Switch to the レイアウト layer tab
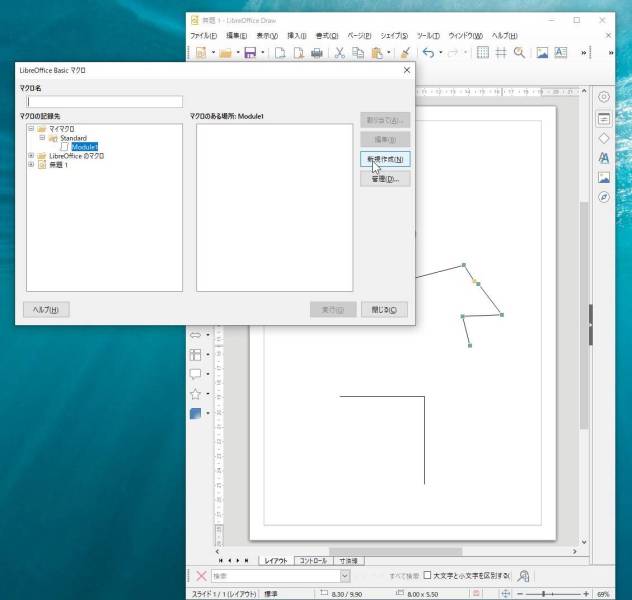 276,561
